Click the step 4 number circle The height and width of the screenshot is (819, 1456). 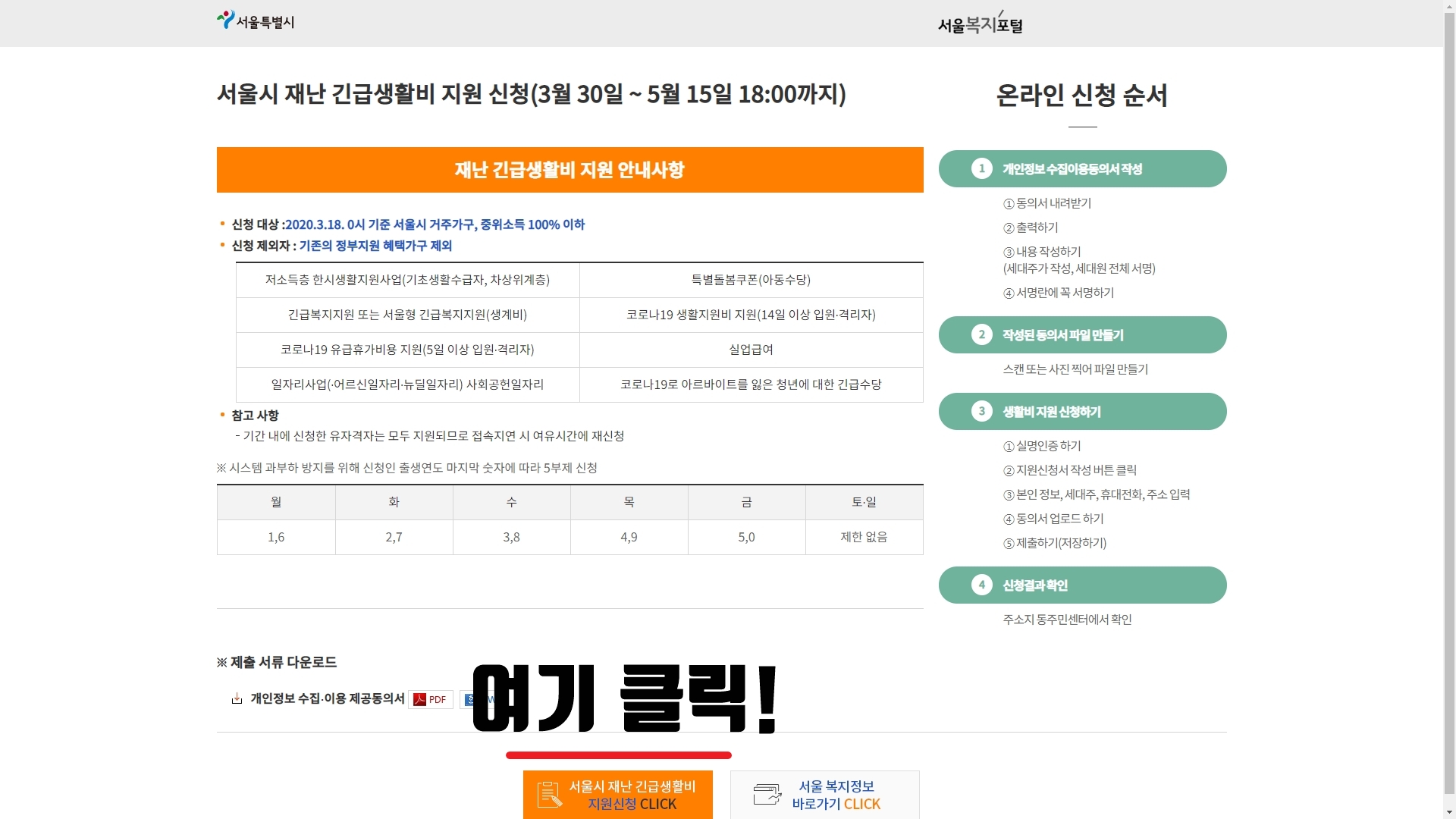pyautogui.click(x=981, y=585)
